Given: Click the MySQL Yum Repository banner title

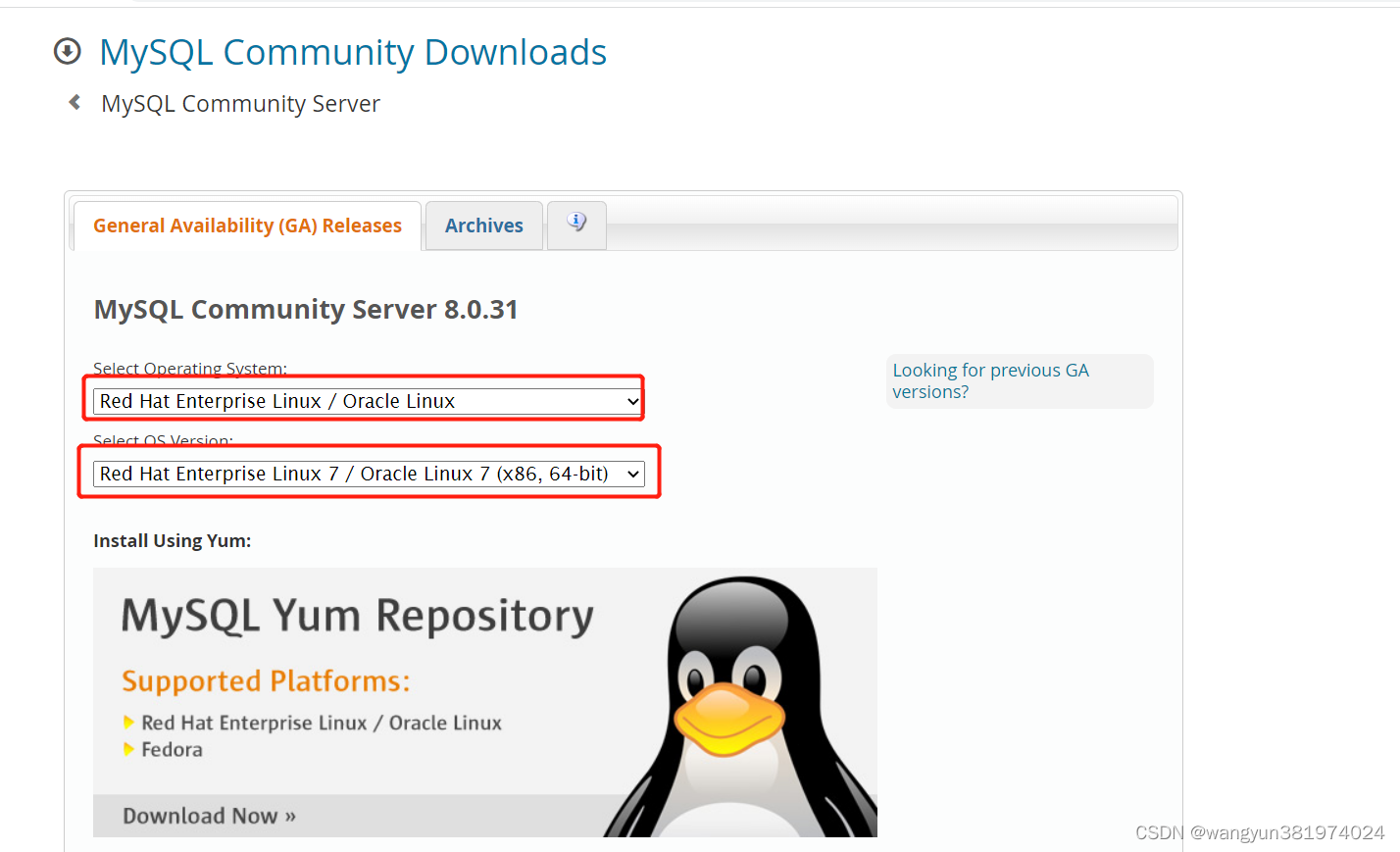Looking at the screenshot, I should (358, 617).
